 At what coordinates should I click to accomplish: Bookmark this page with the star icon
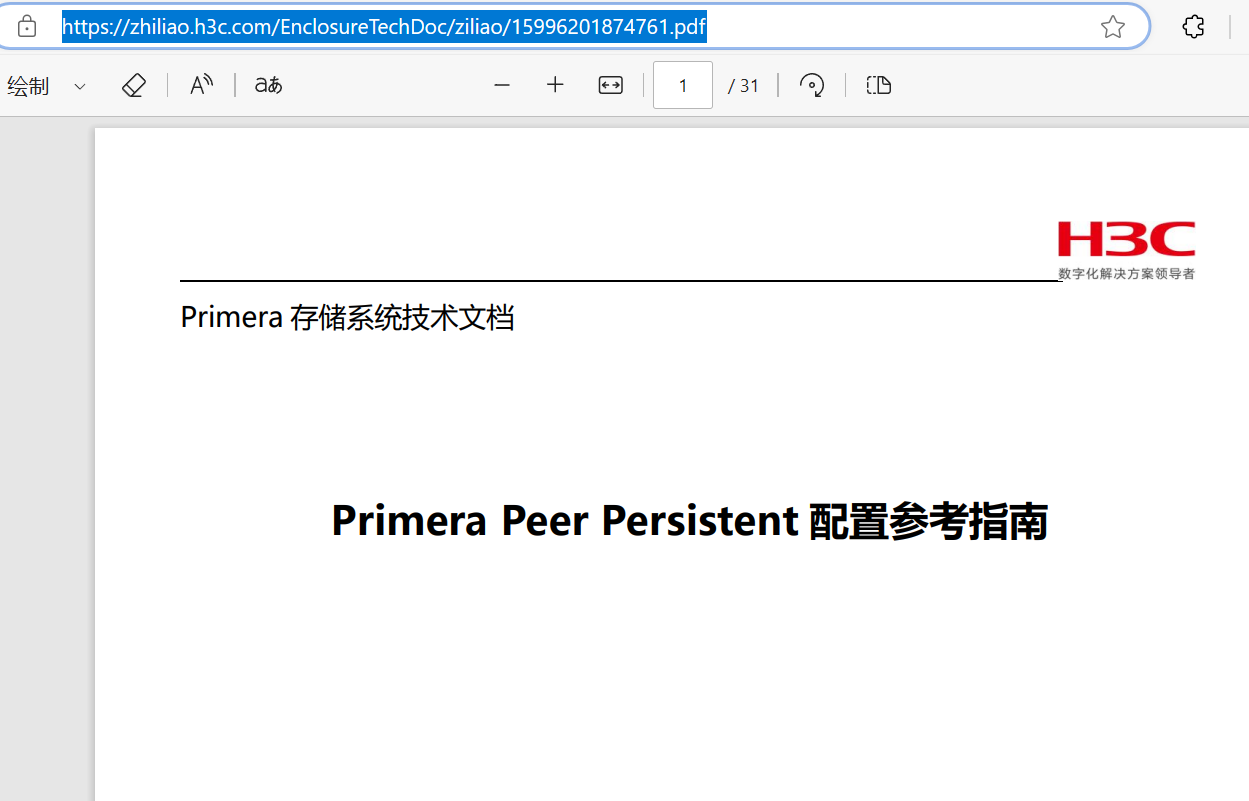coord(1113,27)
